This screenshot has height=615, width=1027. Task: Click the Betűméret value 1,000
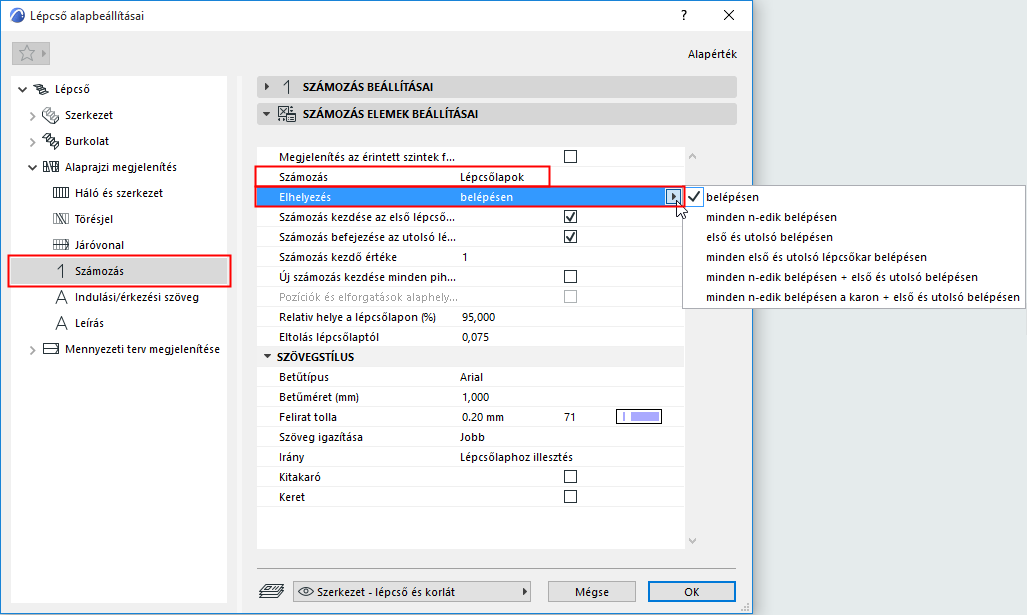[x=476, y=397]
